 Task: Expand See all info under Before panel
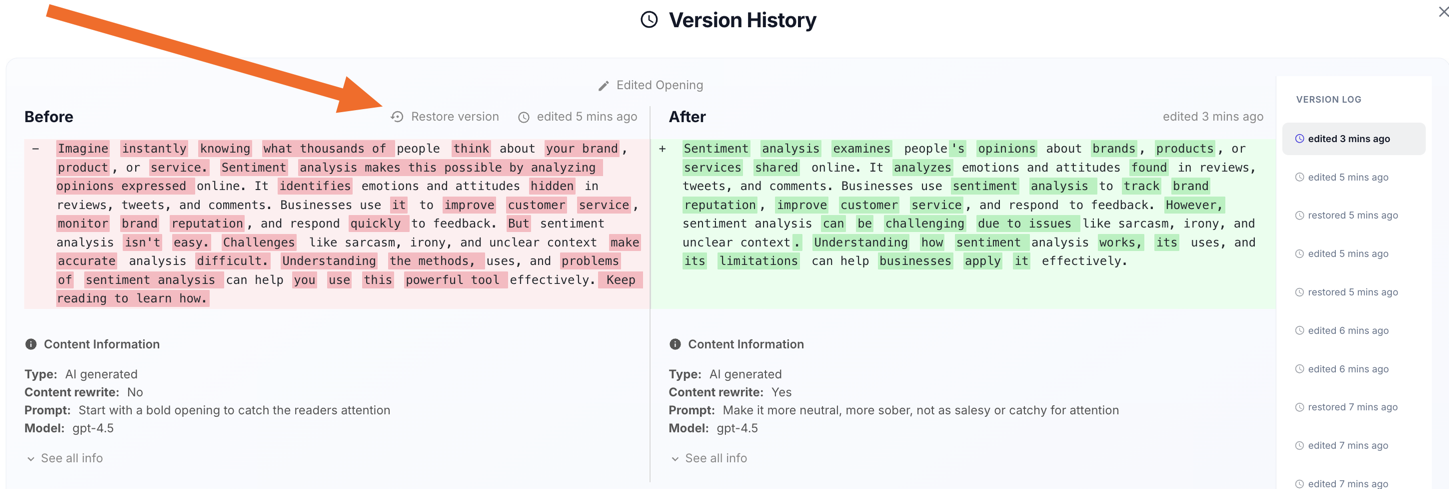click(64, 458)
